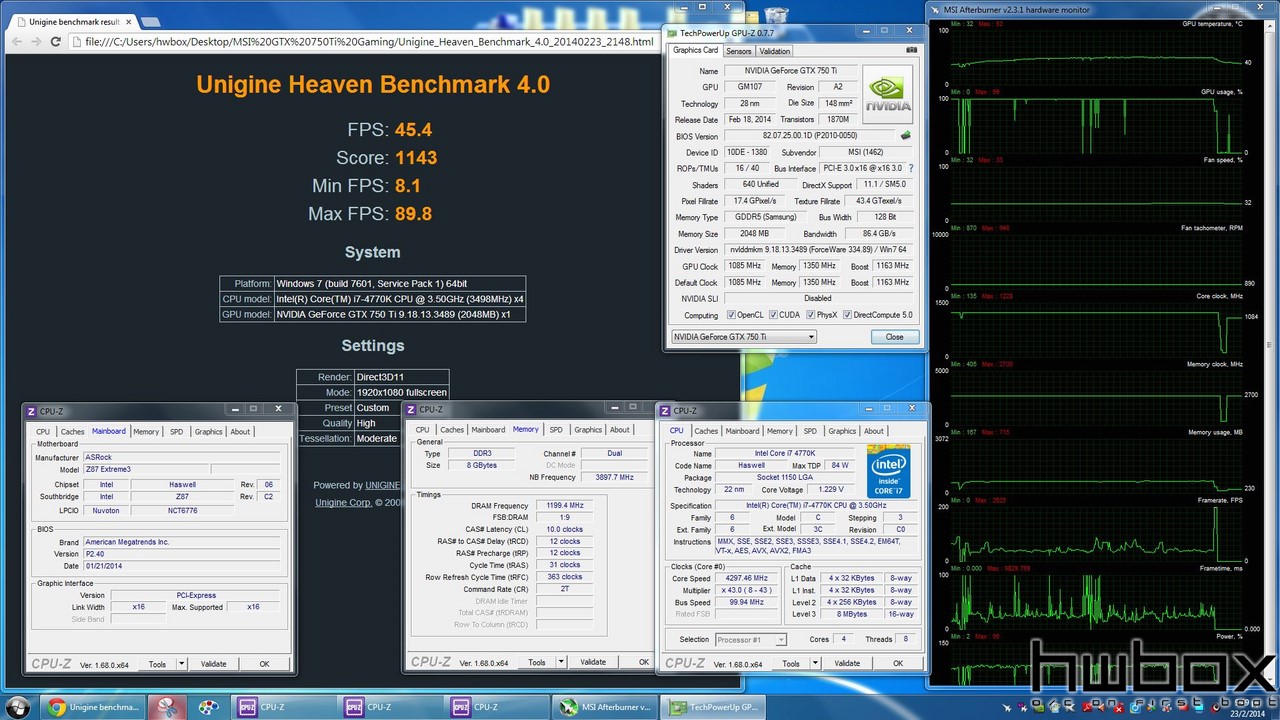Click the '4297.46 MHz' Core Speed value
1280x720 pixels.
point(748,578)
